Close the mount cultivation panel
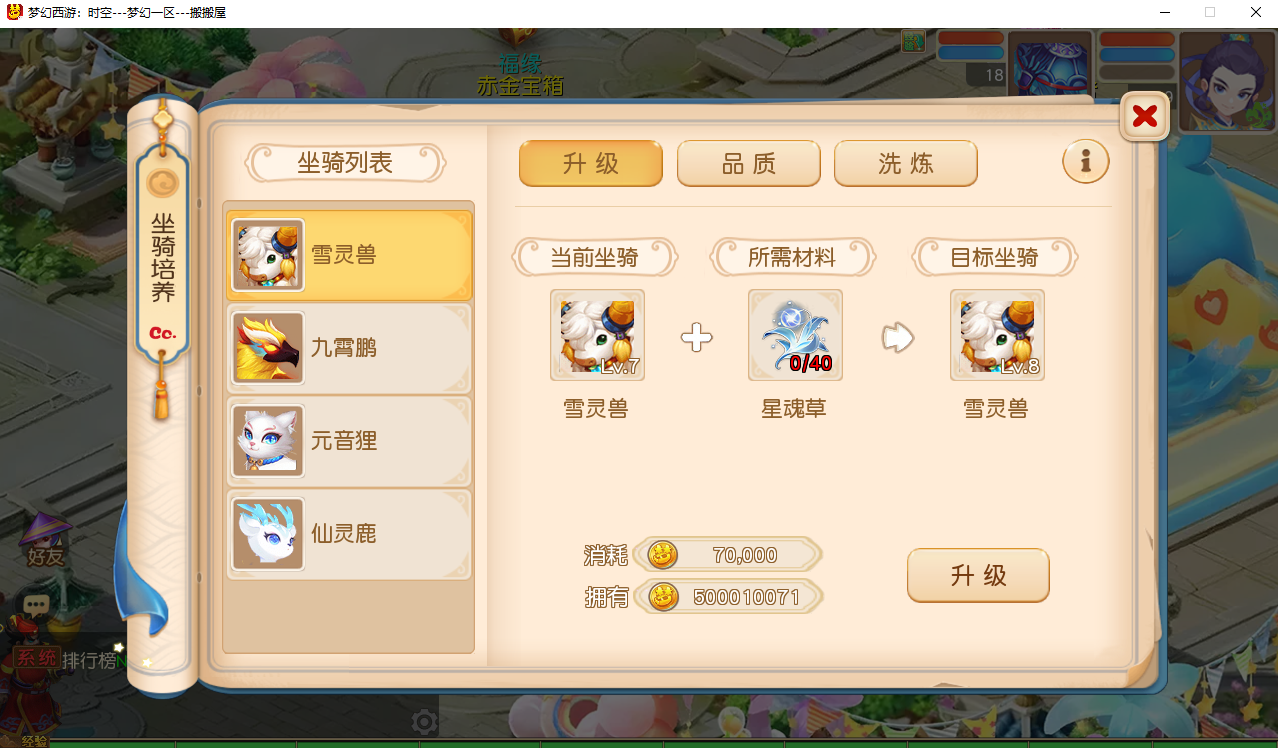Image resolution: width=1278 pixels, height=748 pixels. (x=1144, y=117)
